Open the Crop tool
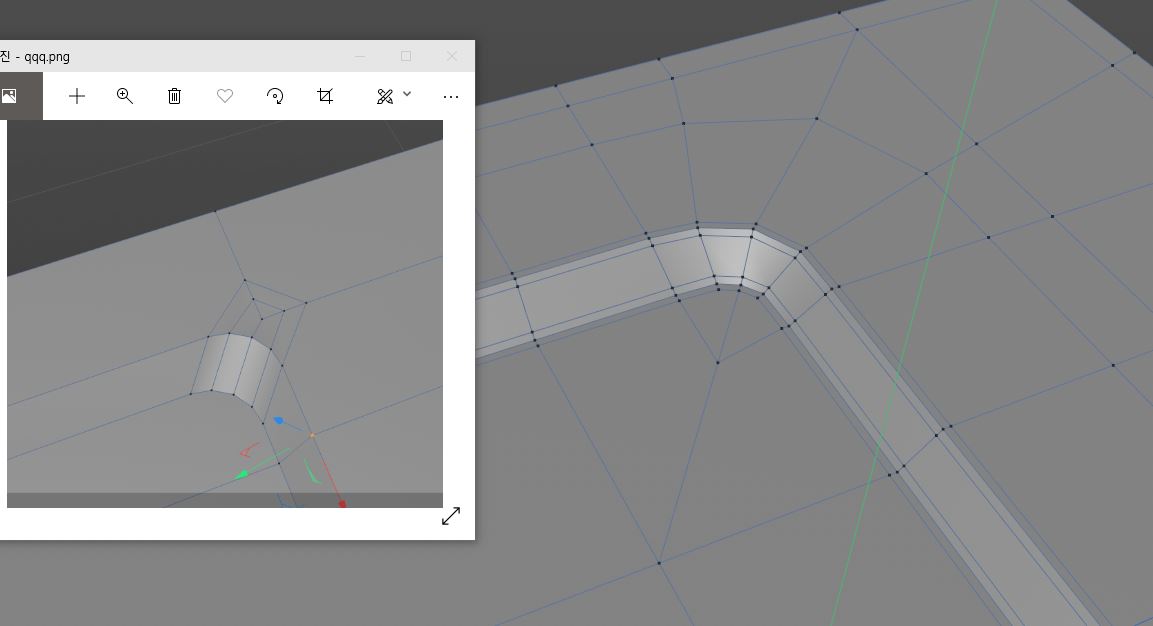 325,96
